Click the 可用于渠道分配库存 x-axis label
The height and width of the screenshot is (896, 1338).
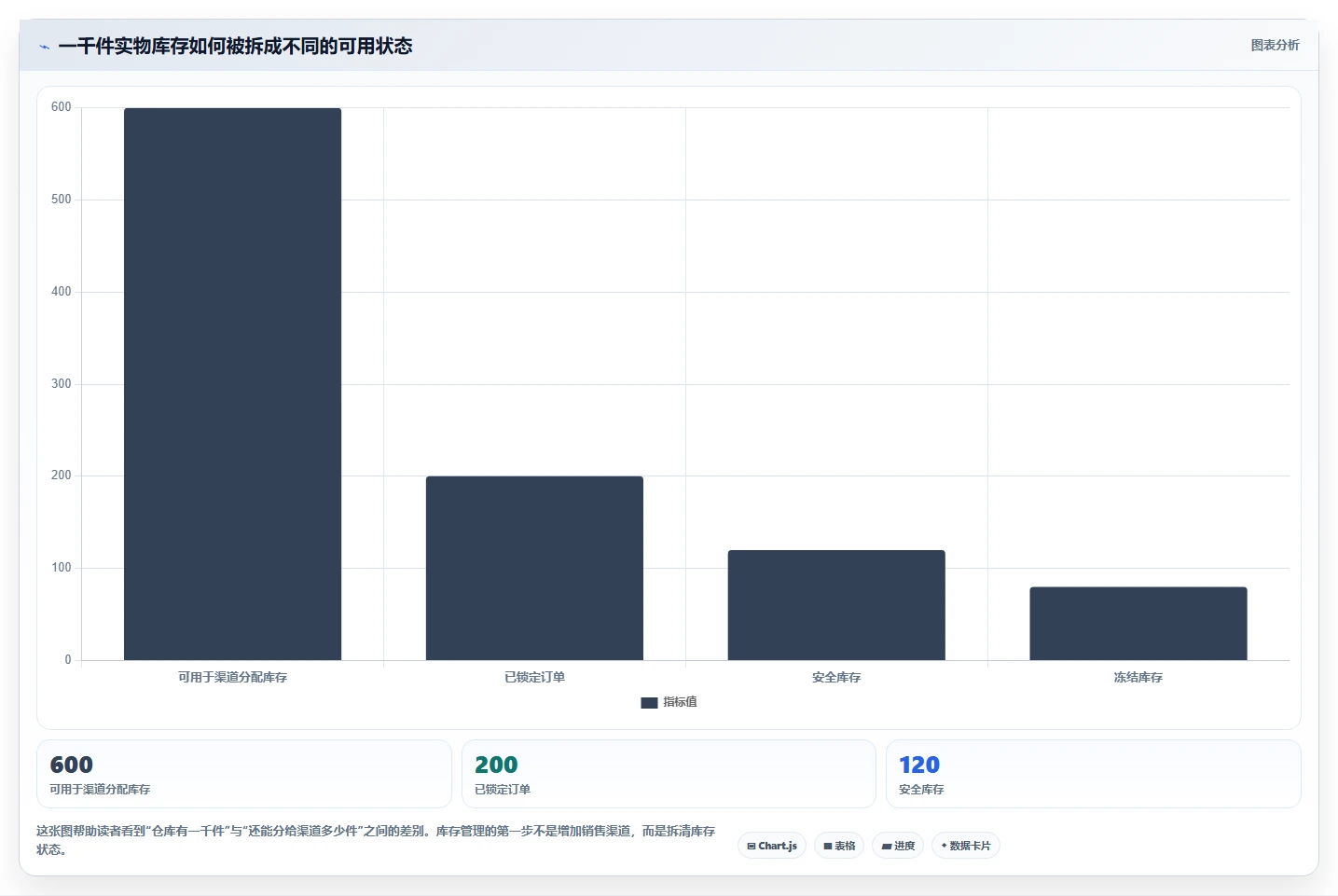(x=232, y=678)
